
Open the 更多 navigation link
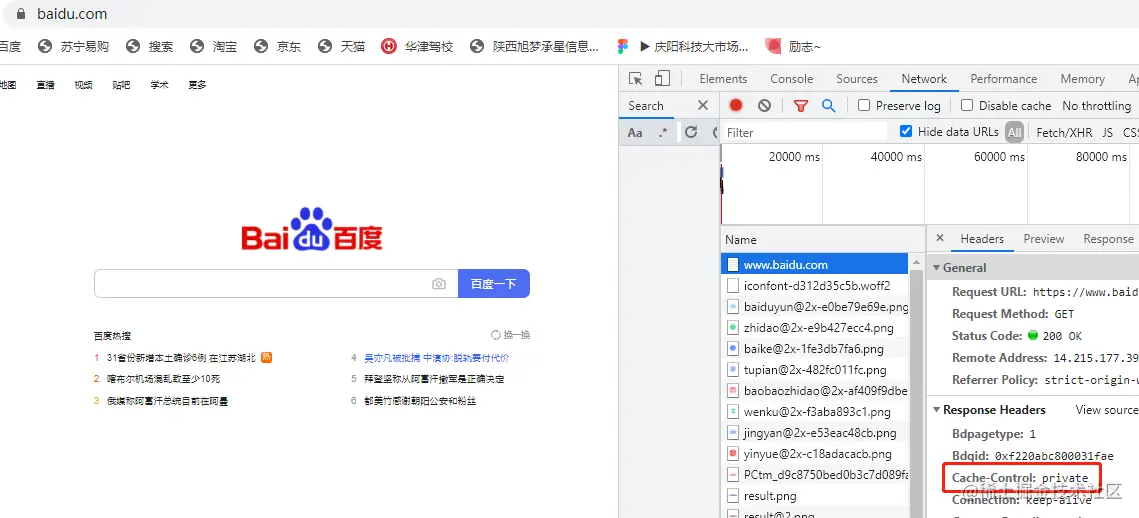click(197, 85)
